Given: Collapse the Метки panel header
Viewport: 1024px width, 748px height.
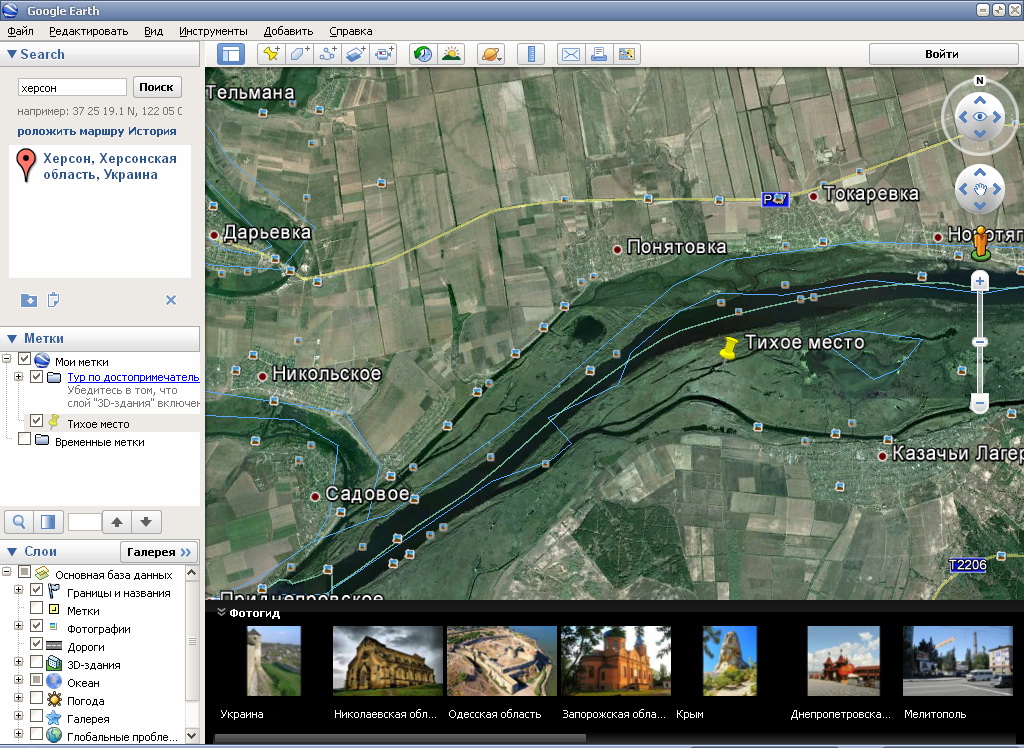Looking at the screenshot, I should tap(12, 339).
